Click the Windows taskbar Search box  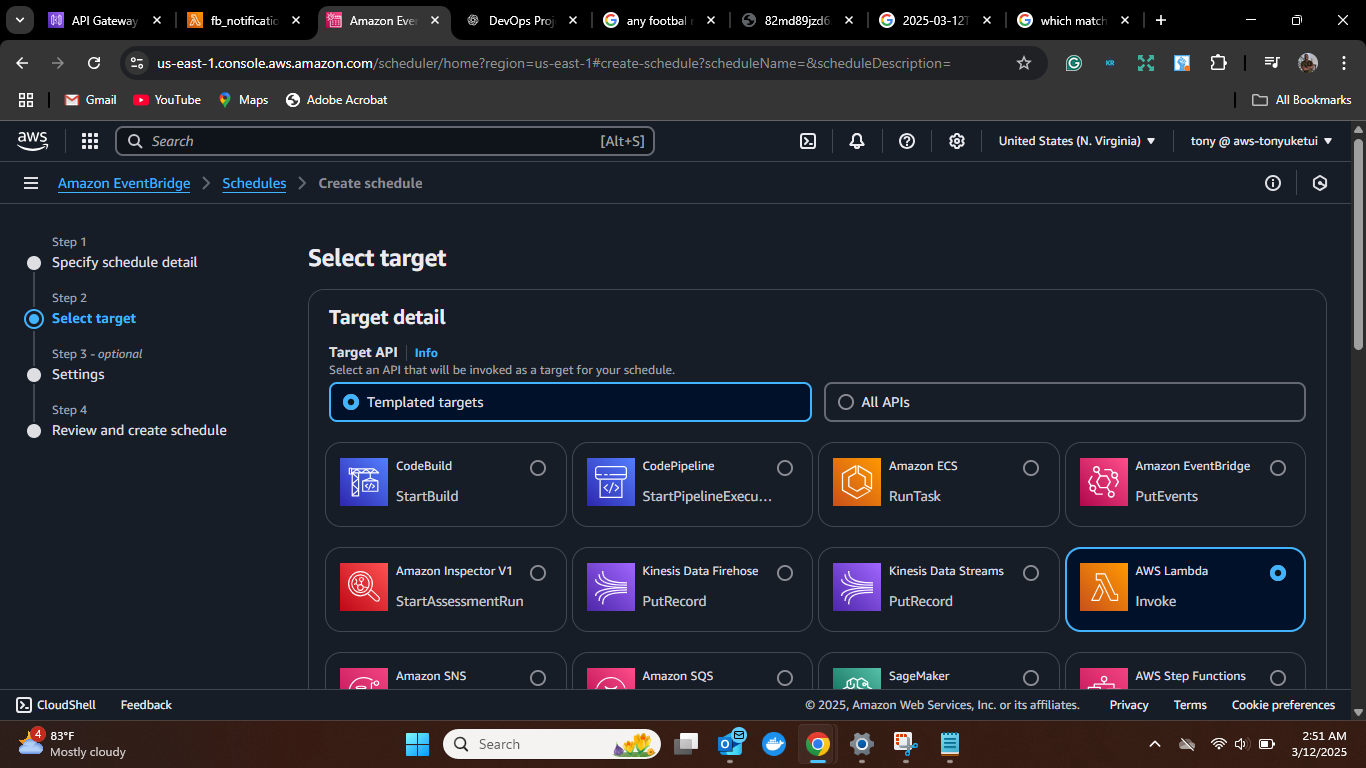(x=552, y=744)
